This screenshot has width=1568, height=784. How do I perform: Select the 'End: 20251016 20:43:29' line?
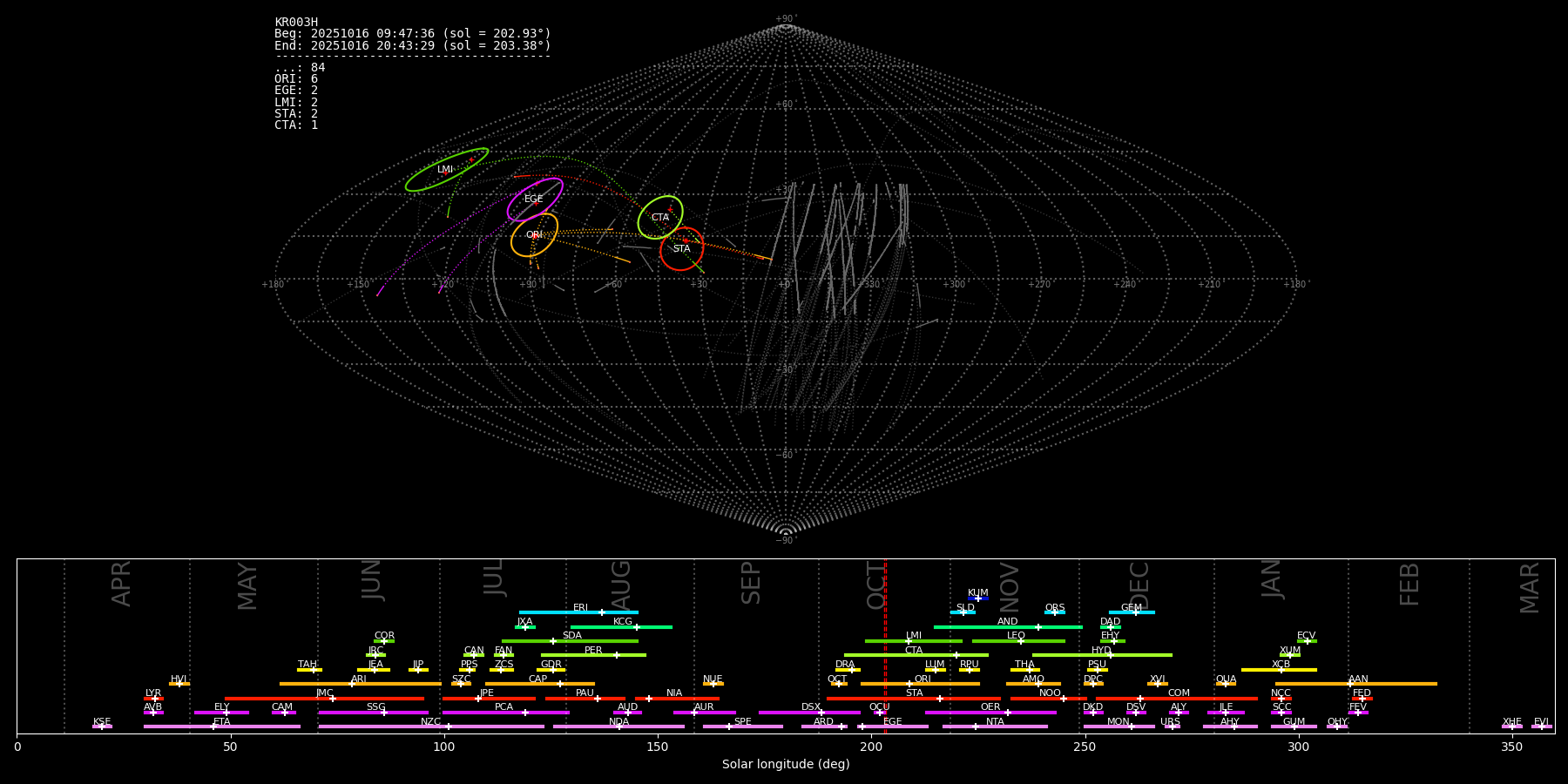[413, 45]
